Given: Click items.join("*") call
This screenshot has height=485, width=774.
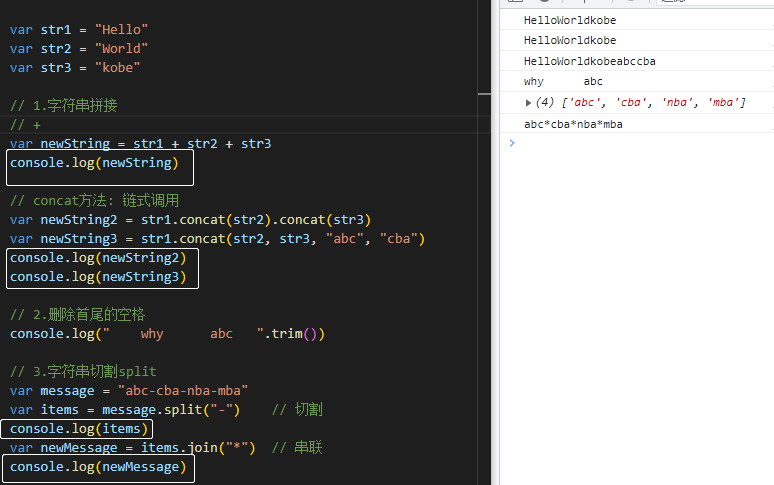Looking at the screenshot, I should coord(198,448).
